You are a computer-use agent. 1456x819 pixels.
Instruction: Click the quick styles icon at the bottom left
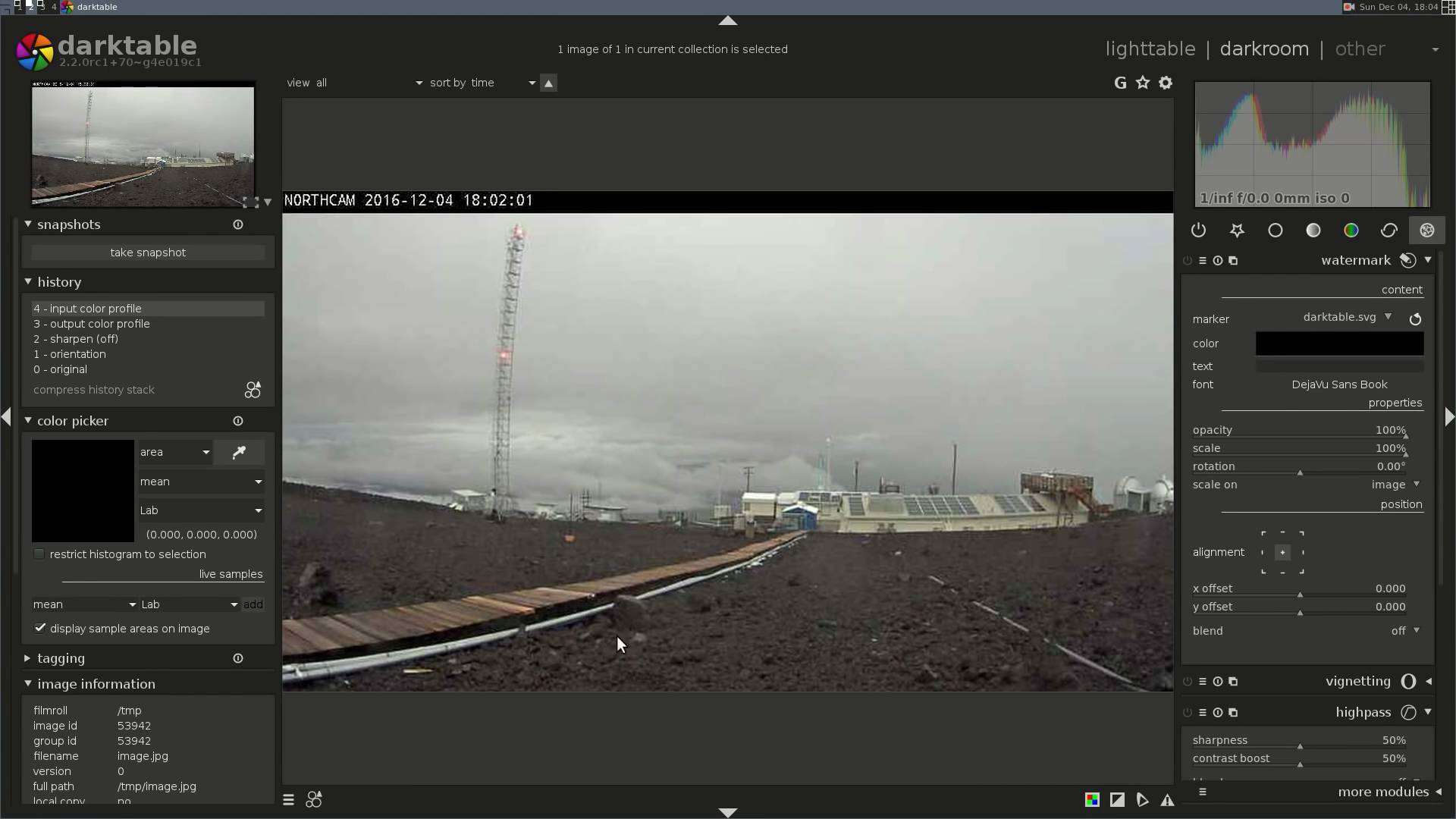314,800
